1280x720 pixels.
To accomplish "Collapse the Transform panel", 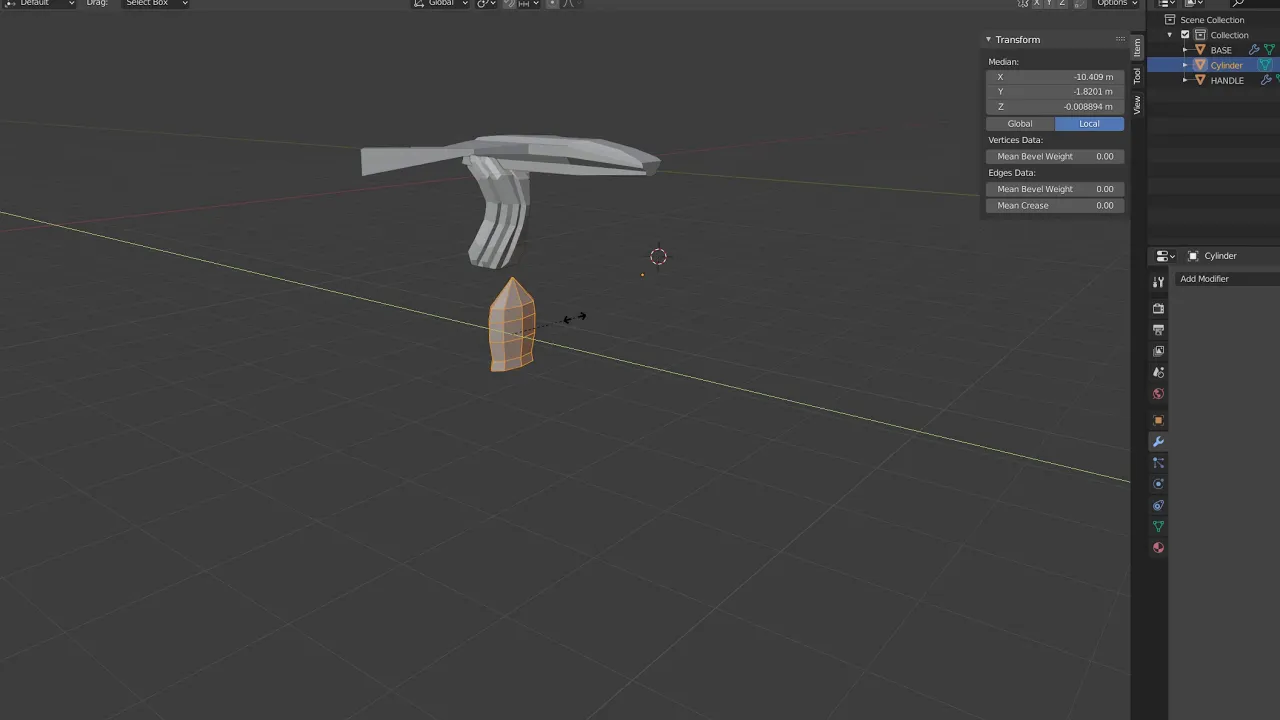I will 988,39.
